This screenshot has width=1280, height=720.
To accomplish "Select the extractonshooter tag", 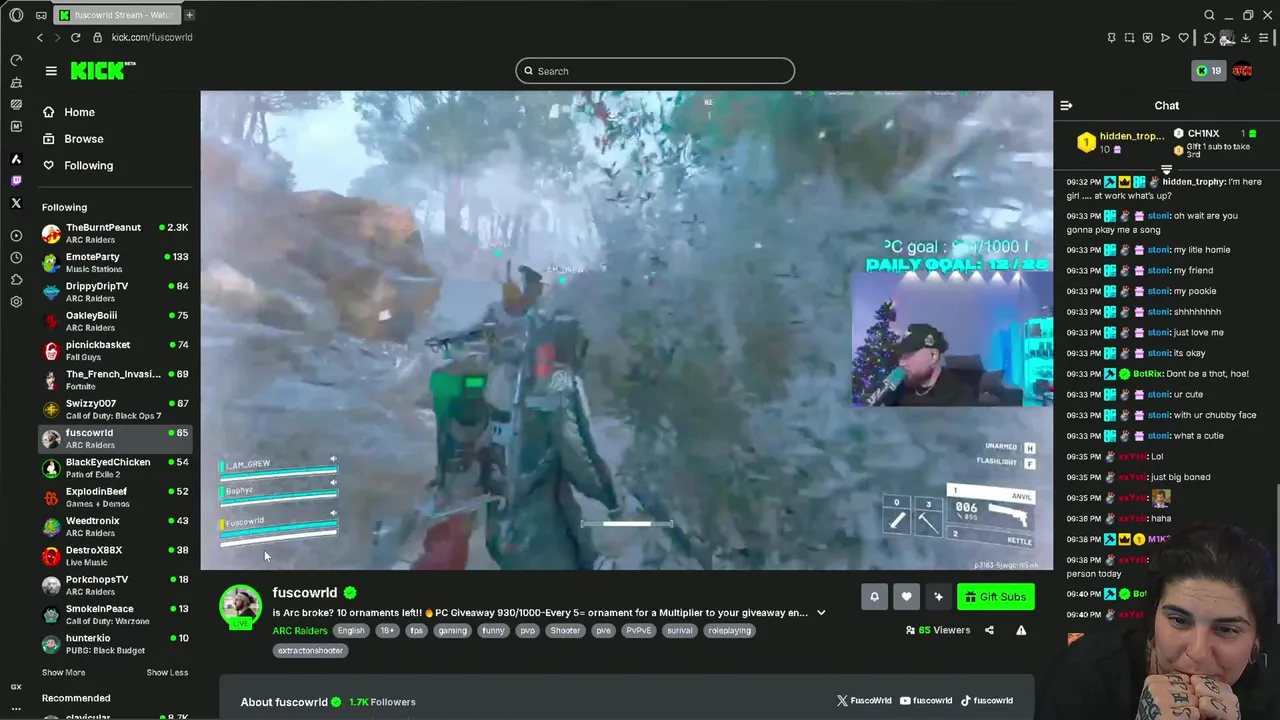I will [x=310, y=650].
